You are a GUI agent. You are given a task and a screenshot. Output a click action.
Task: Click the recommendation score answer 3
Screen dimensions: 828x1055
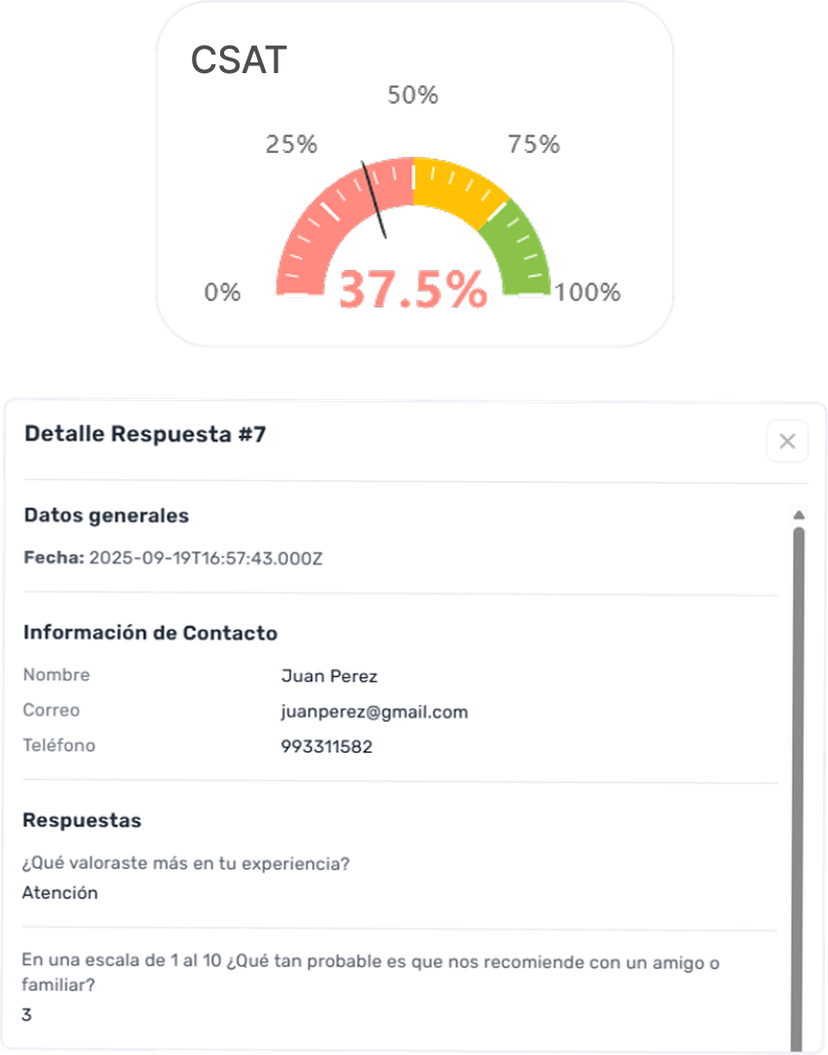click(27, 1015)
